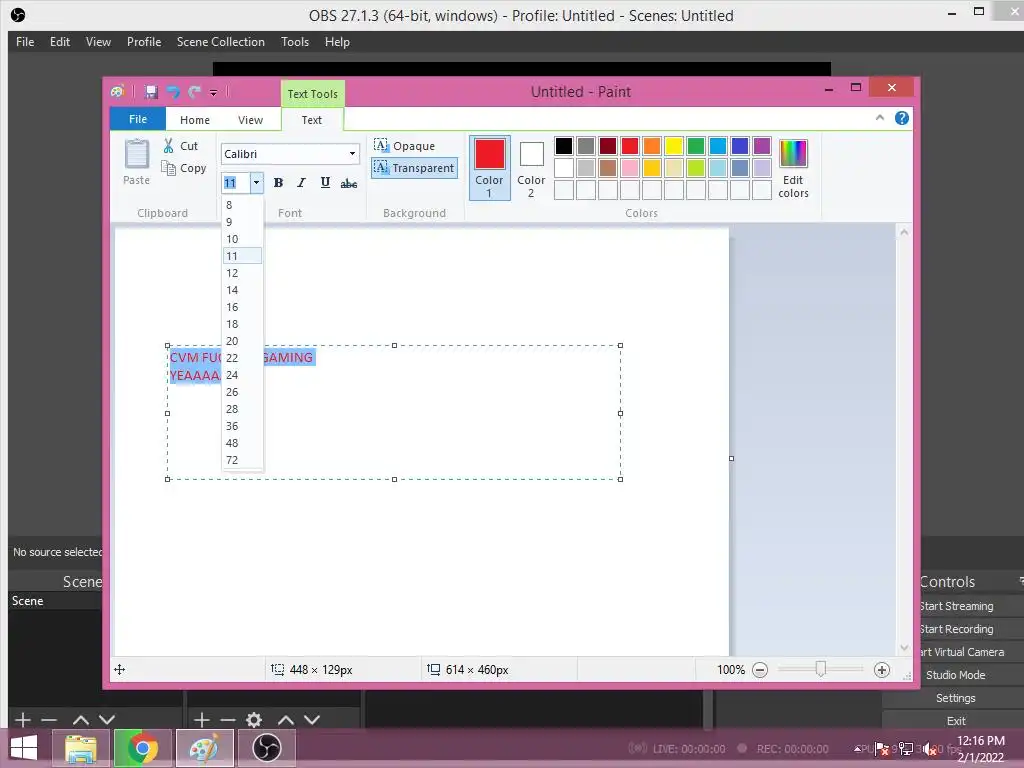Viewport: 1024px width, 768px height.
Task: Select Color 2 white swatch
Action: tap(531, 168)
